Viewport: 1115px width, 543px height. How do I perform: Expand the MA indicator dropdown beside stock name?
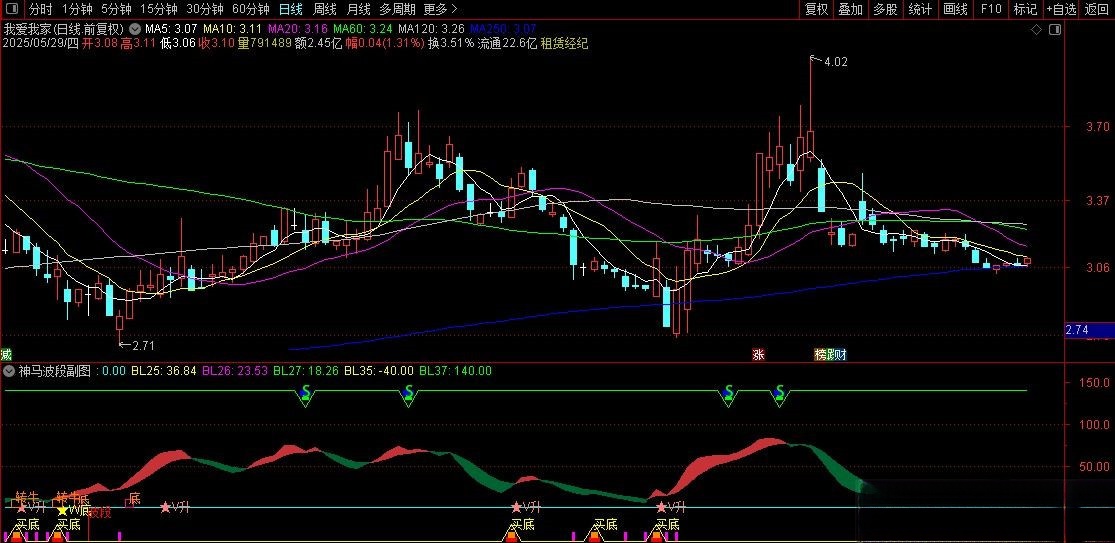135,29
